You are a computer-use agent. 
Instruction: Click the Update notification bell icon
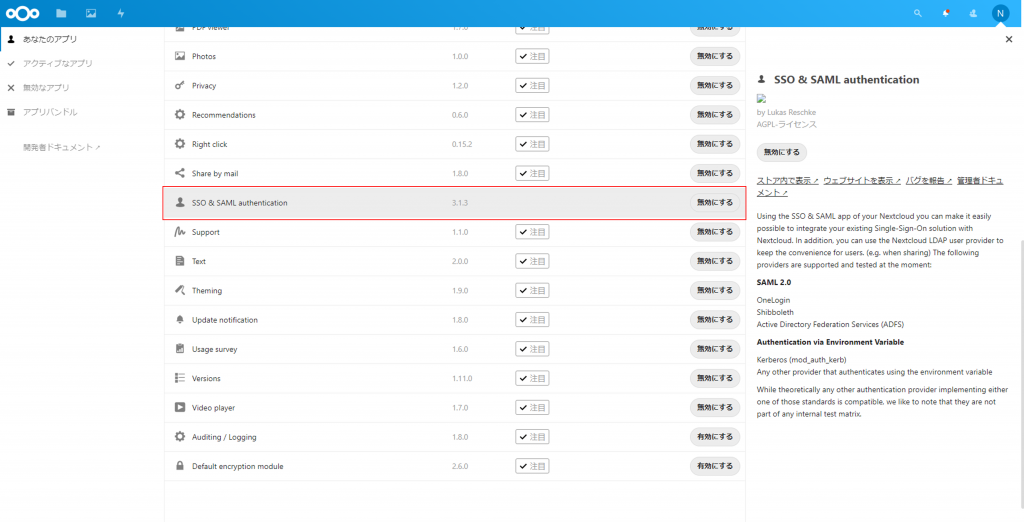tap(180, 319)
